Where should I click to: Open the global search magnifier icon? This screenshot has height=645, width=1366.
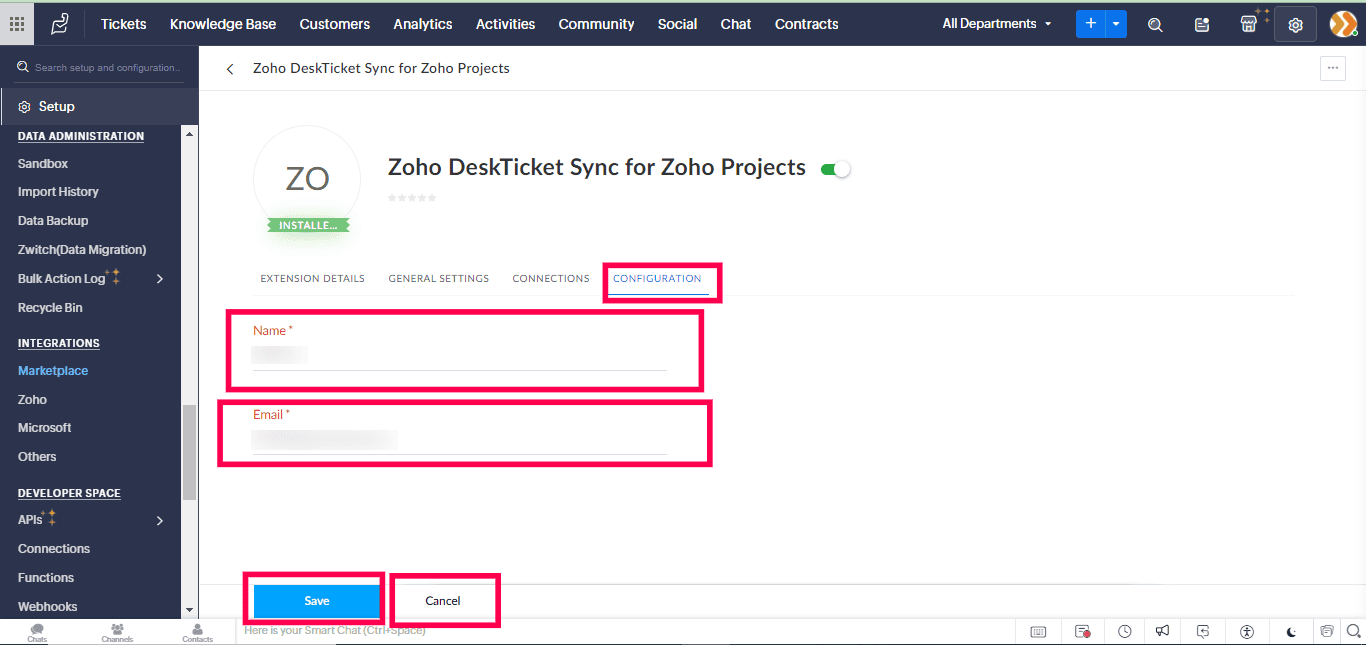coord(1155,25)
